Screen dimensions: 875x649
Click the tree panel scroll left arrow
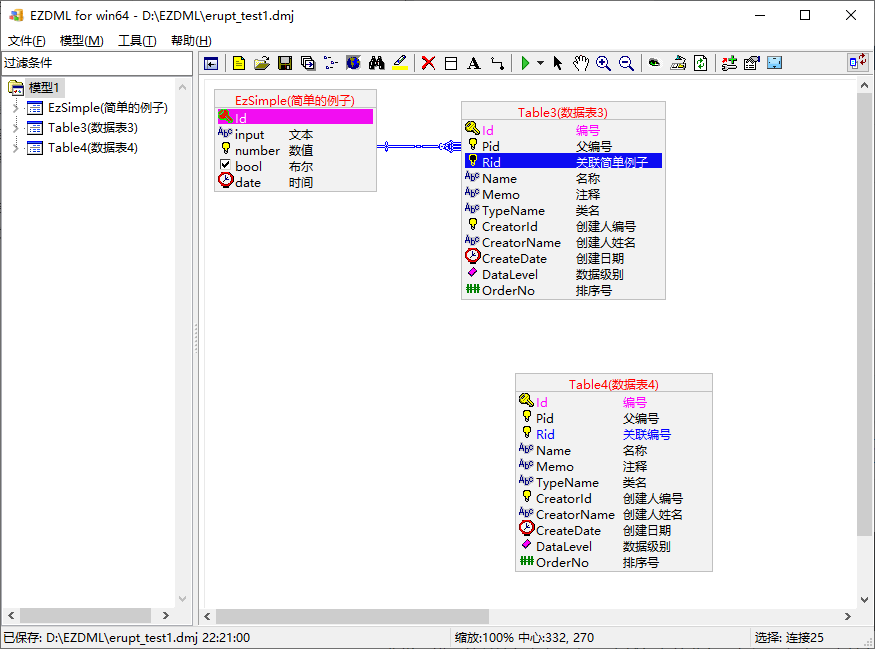pyautogui.click(x=11, y=615)
